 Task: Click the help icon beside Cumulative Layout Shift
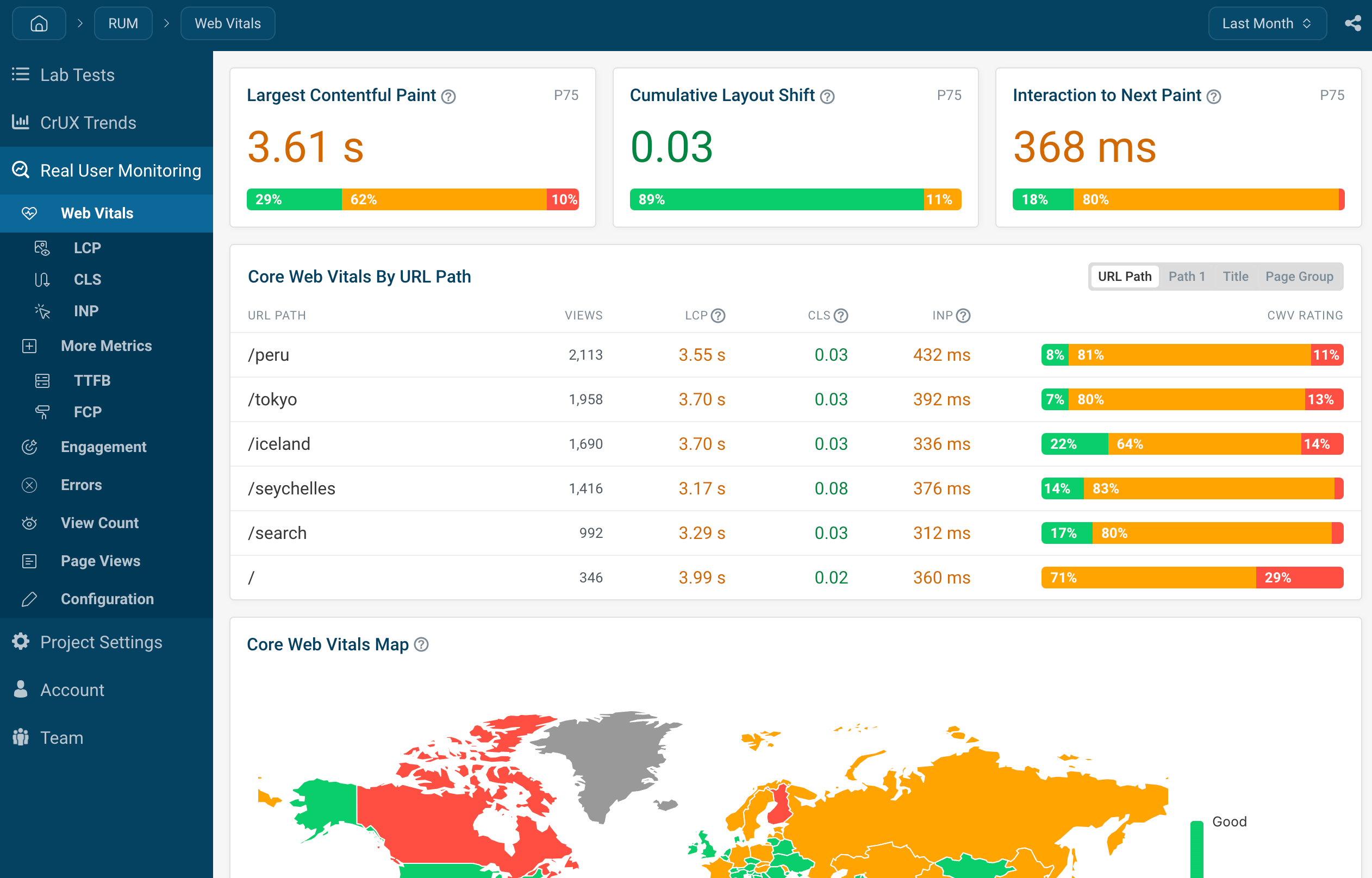[x=827, y=96]
